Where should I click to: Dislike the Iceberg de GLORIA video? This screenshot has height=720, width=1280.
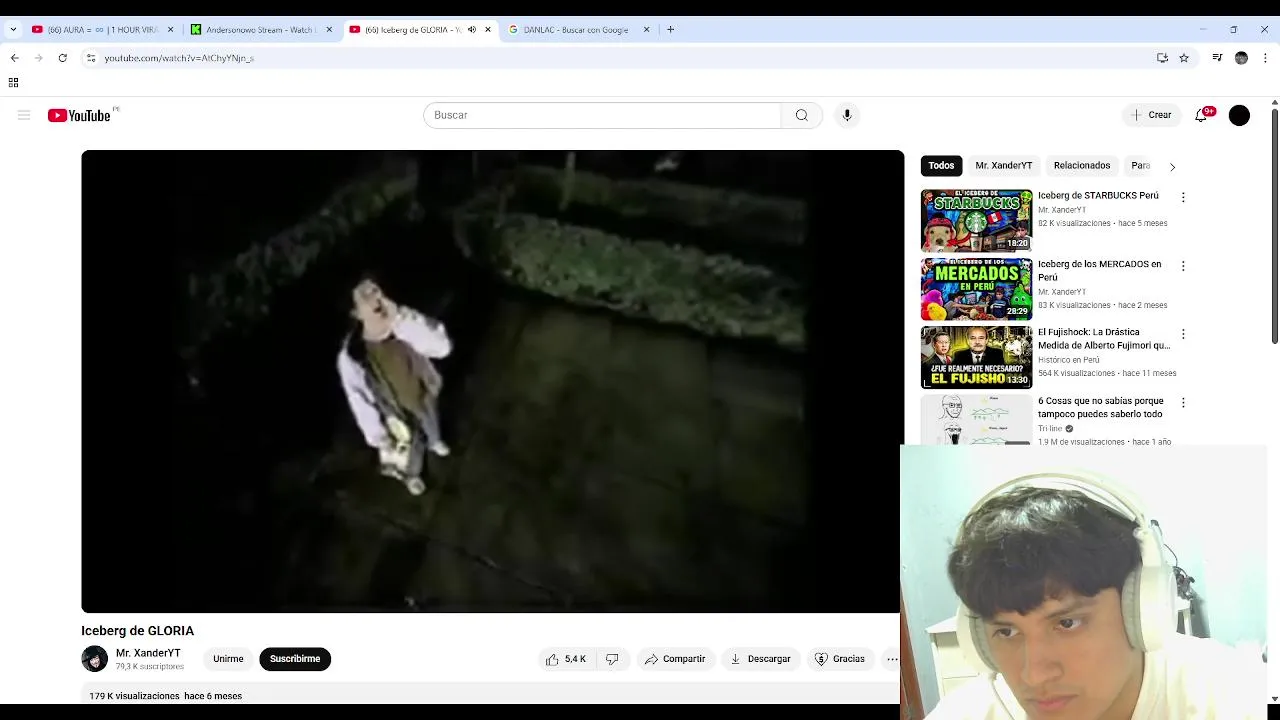point(612,659)
